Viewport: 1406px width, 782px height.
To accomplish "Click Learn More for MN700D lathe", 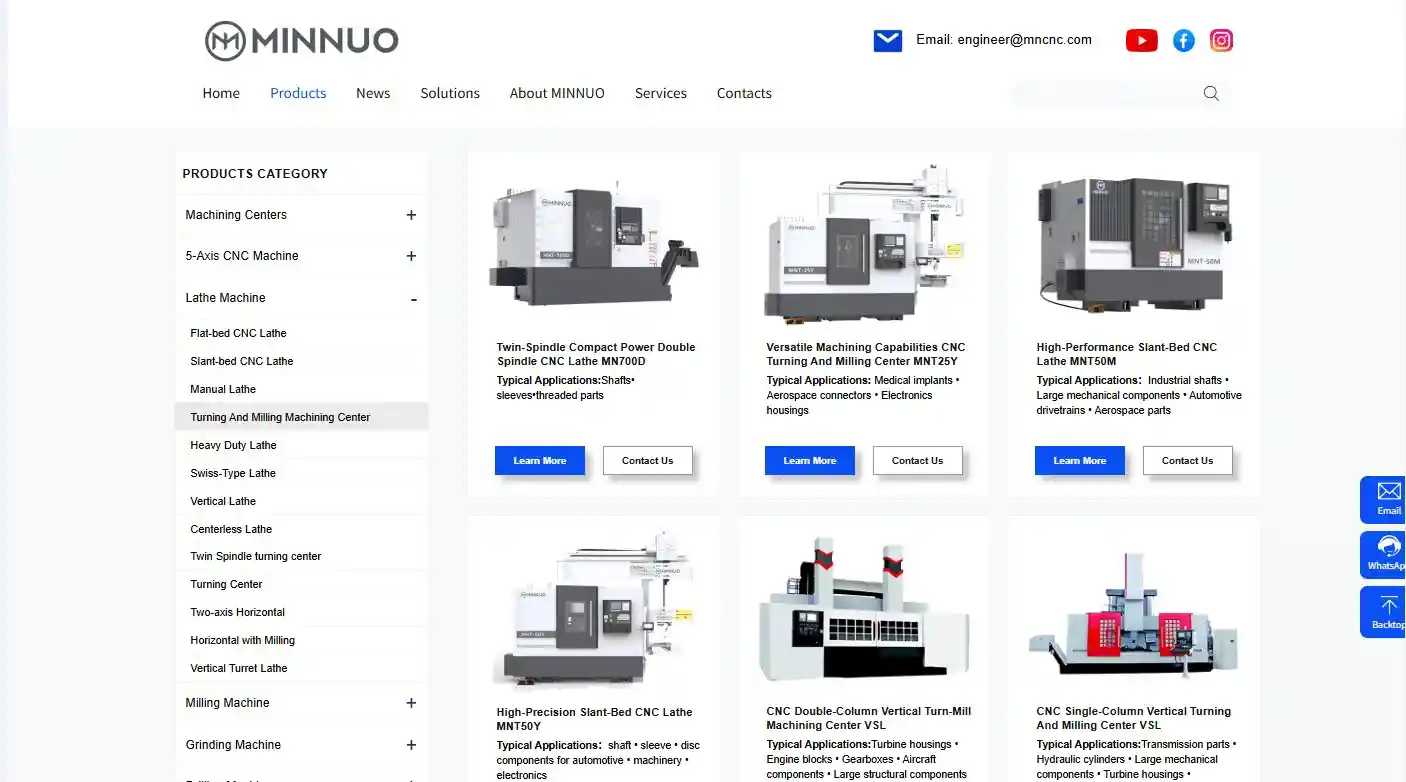I will 540,460.
